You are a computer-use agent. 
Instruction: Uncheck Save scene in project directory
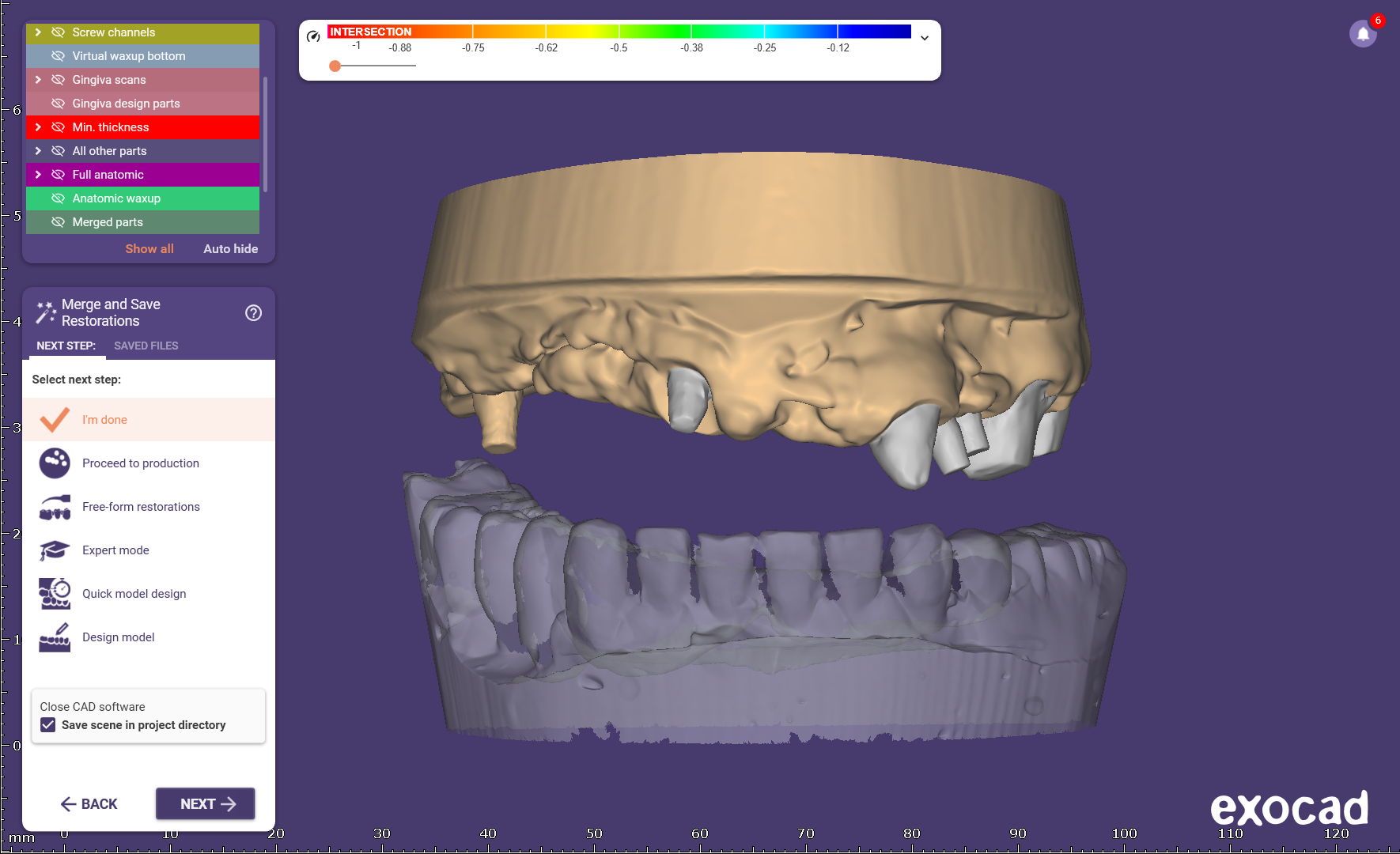coord(48,725)
